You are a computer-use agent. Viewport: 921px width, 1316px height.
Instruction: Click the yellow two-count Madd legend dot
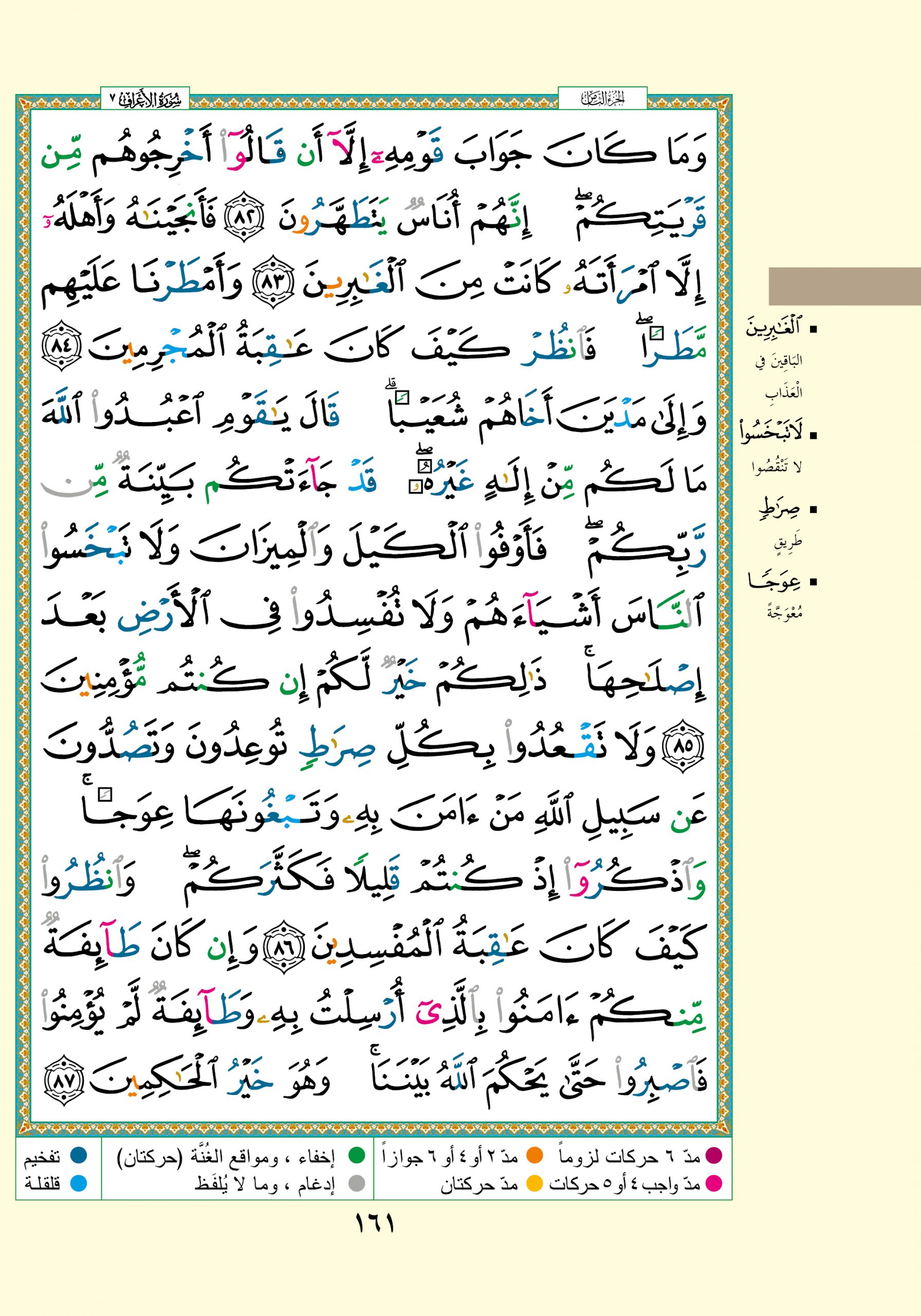[534, 1183]
